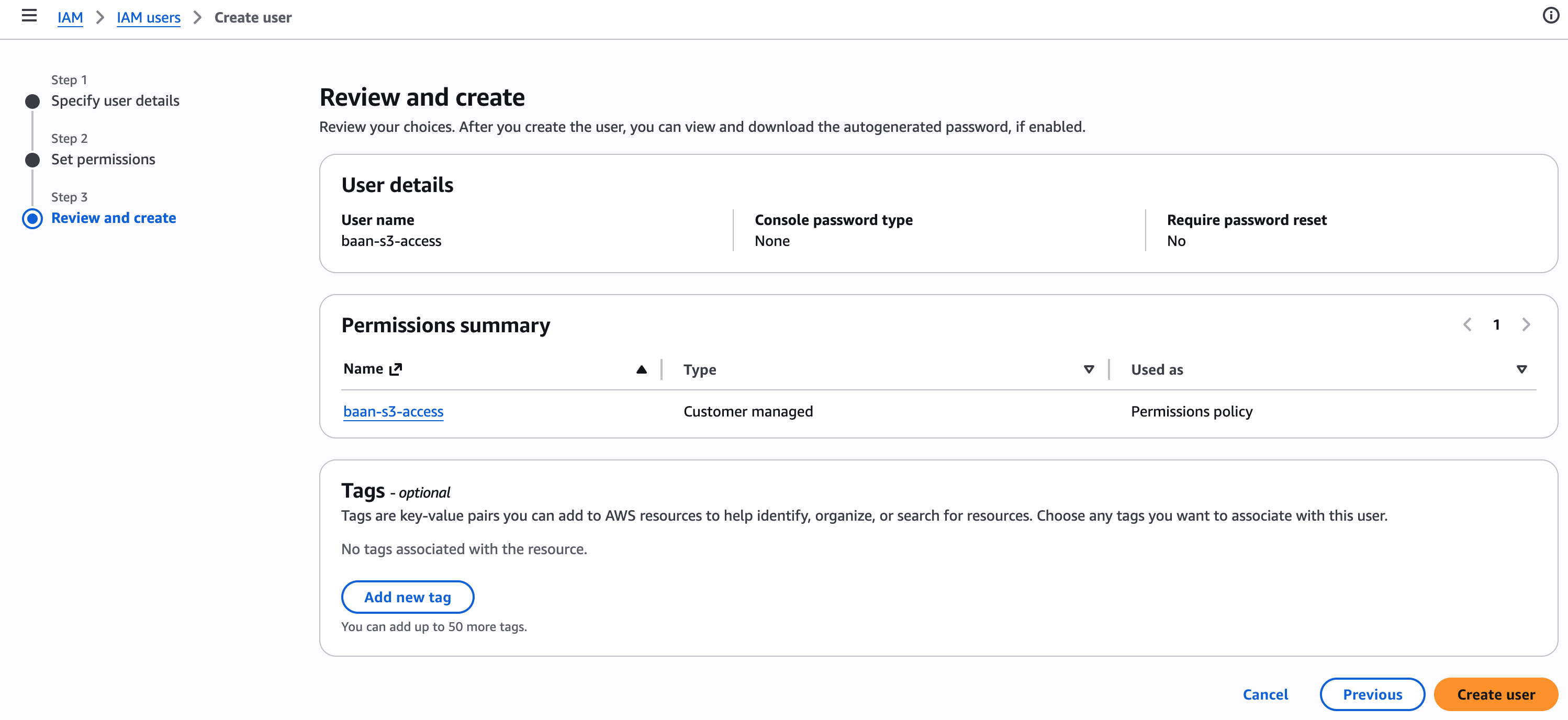
Task: Click the Create user breadcrumb text
Action: click(x=253, y=17)
